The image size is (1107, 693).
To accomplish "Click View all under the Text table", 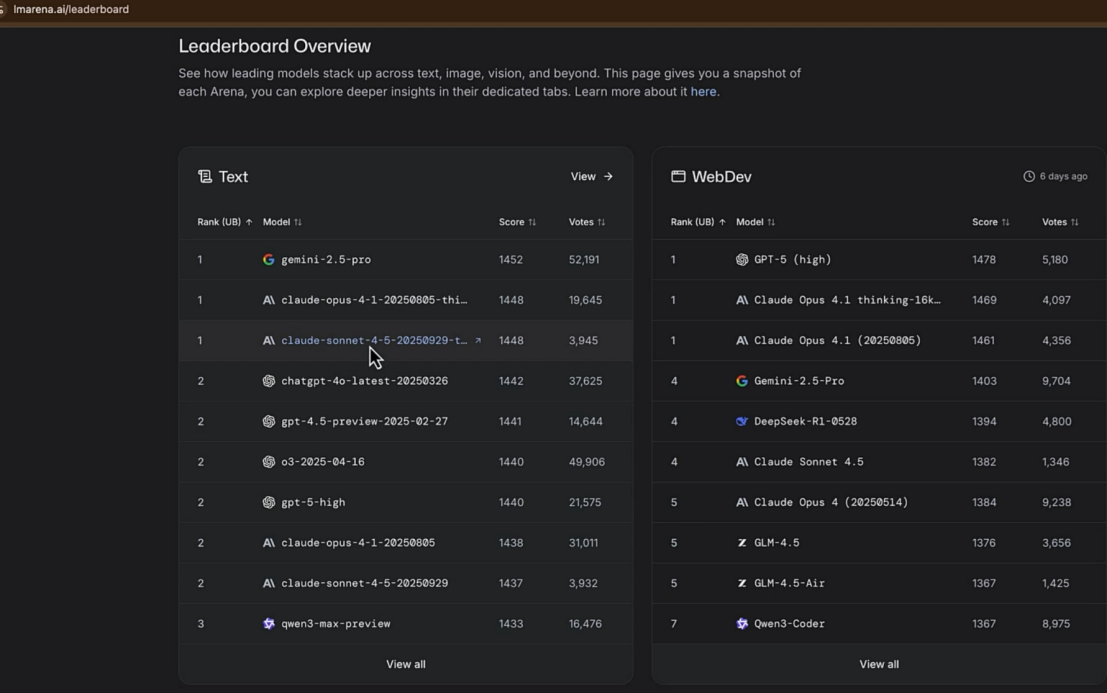I will tap(405, 664).
